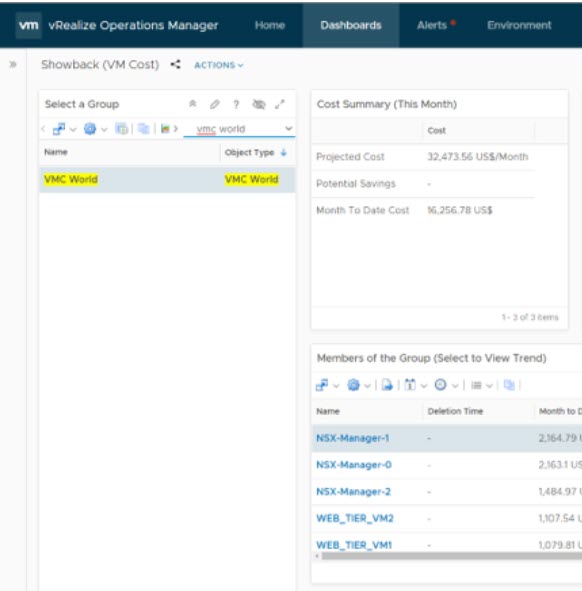
Task: Click the share dashboard icon
Action: (175, 64)
